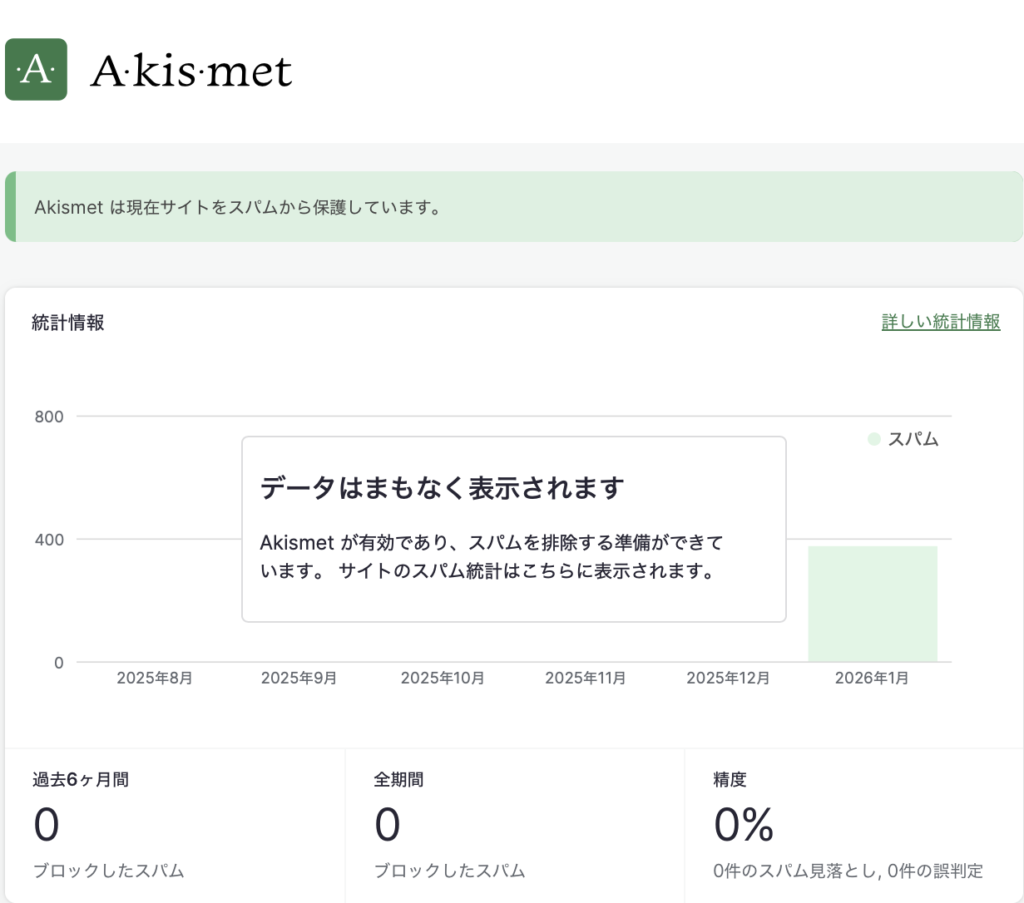The height and width of the screenshot is (903, 1024).
Task: Select the スパム legend label
Action: point(913,439)
